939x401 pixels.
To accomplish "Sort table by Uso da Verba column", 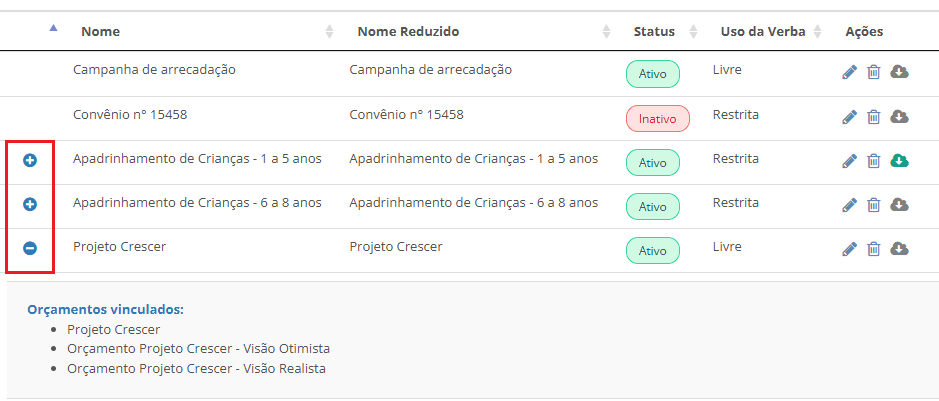I will tap(763, 32).
